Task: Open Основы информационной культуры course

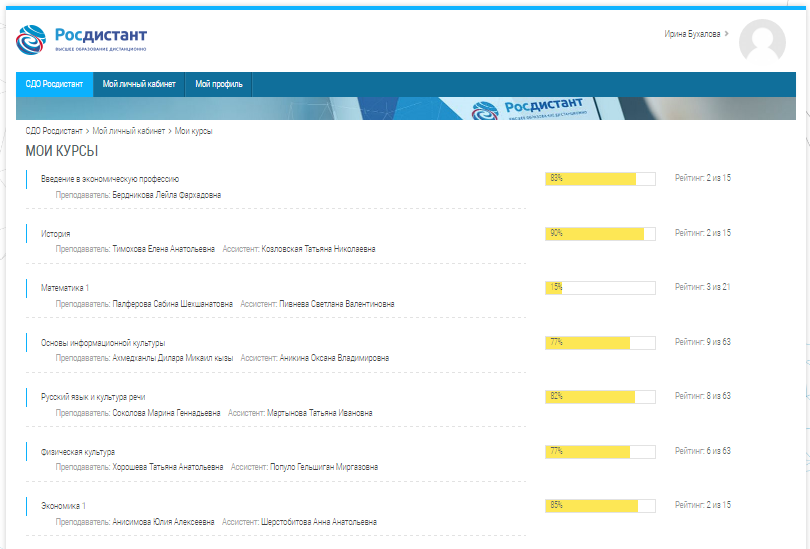Action: 102,343
